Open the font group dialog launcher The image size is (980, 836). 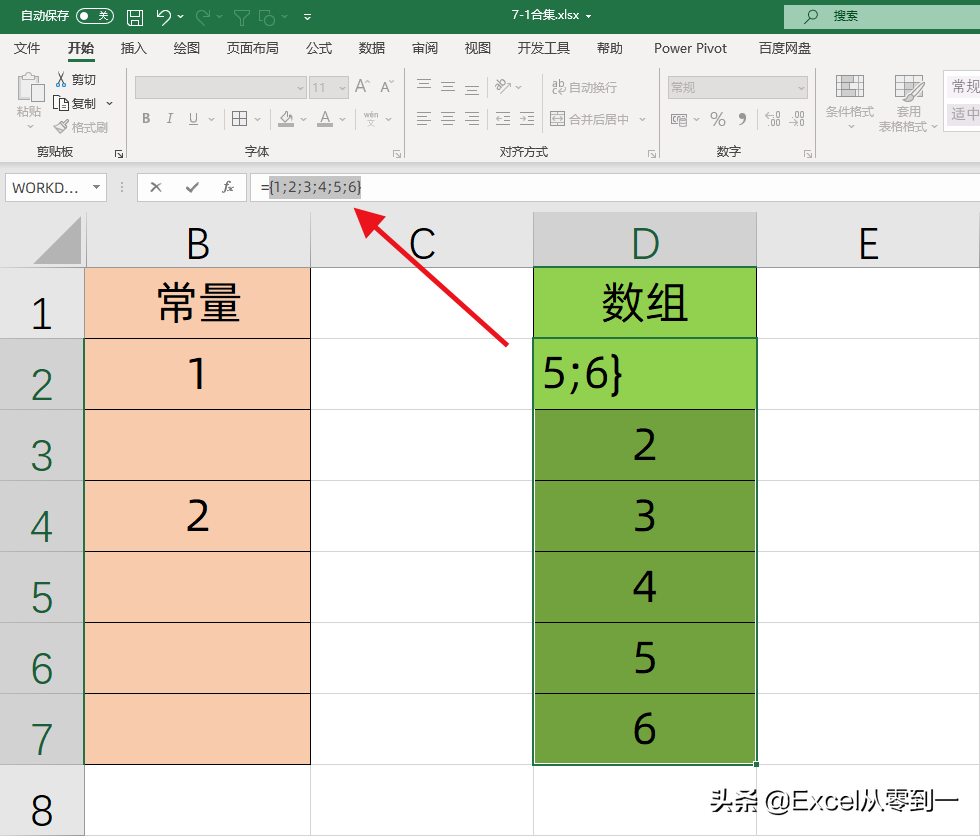point(397,154)
